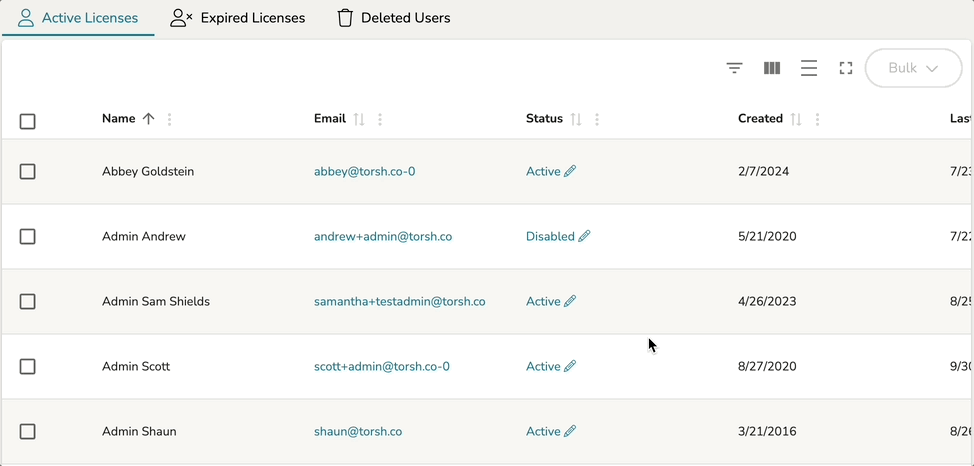The width and height of the screenshot is (974, 466).
Task: Switch to Expired Licenses tab
Action: tap(238, 18)
